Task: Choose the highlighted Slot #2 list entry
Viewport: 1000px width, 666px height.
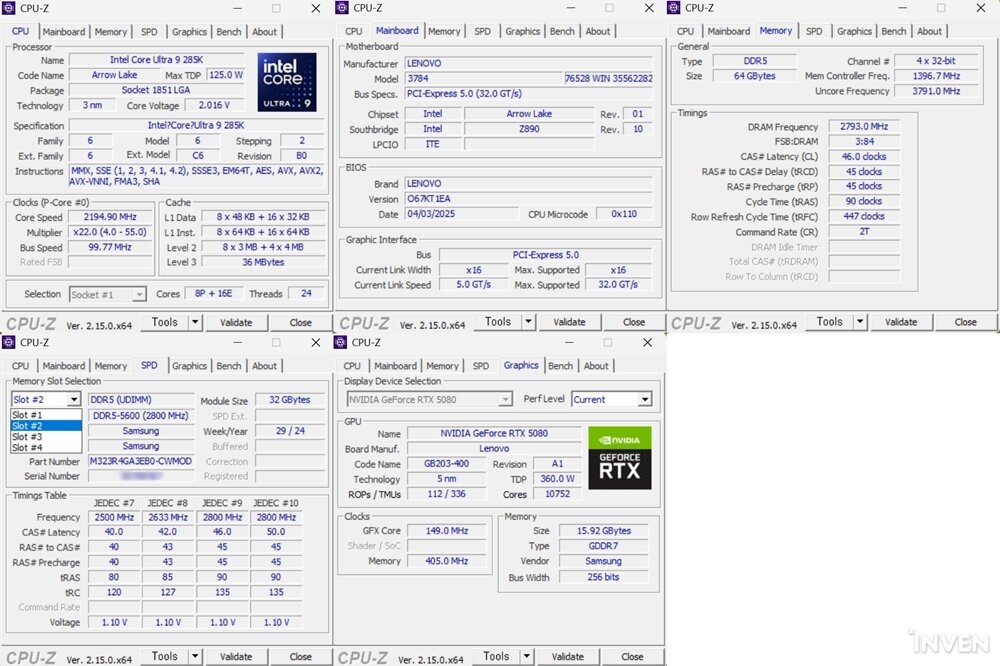Action: pos(47,426)
